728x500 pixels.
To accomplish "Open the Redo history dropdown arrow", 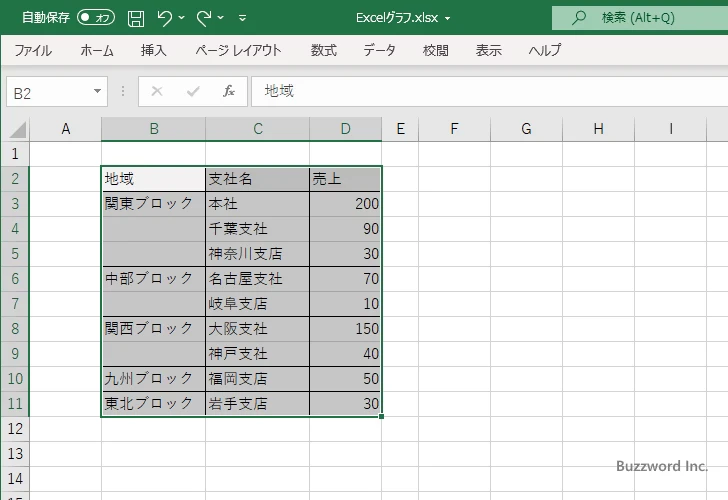I will point(221,18).
